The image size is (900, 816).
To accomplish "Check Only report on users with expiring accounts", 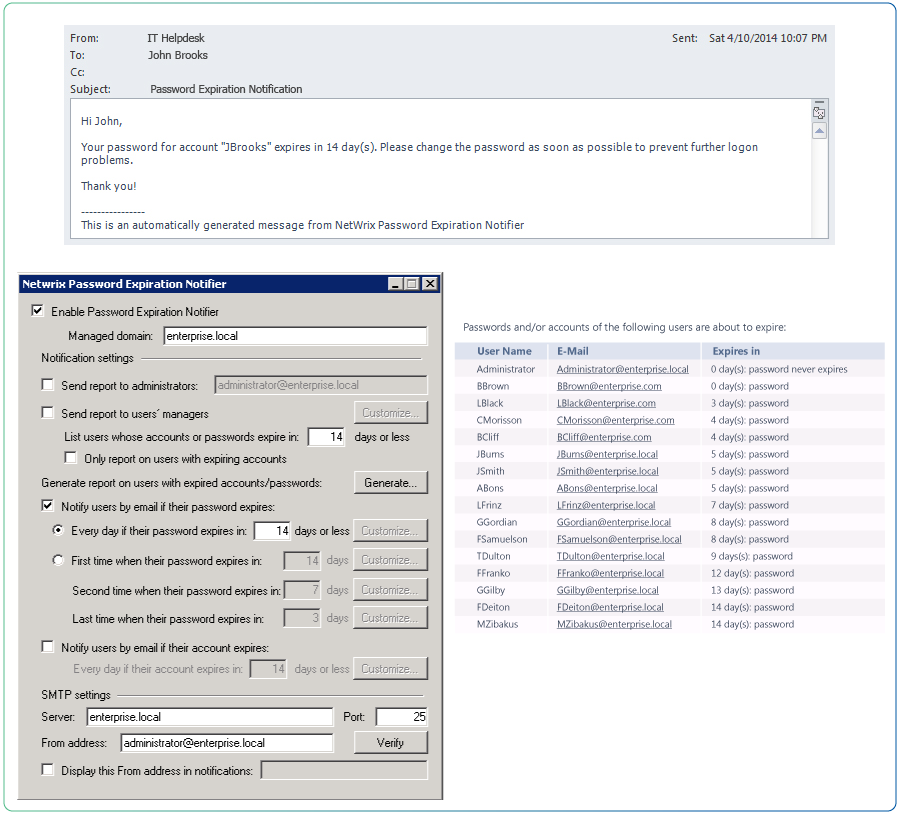I will coord(71,459).
